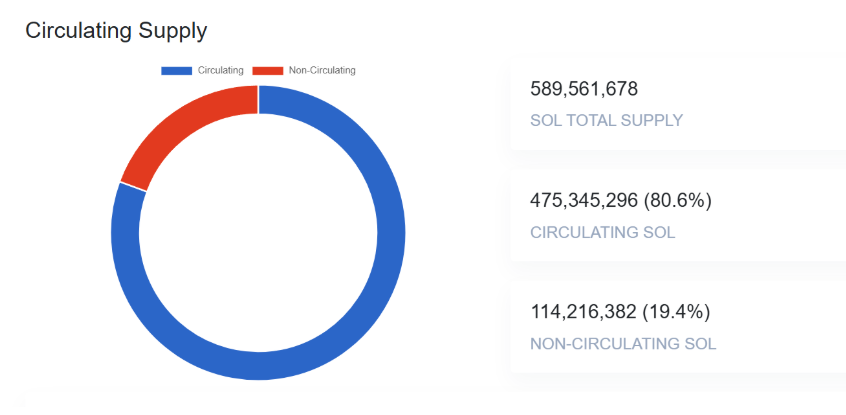This screenshot has height=415, width=846.
Task: Select the NON-CIRCULATING SOL label
Action: click(x=623, y=344)
